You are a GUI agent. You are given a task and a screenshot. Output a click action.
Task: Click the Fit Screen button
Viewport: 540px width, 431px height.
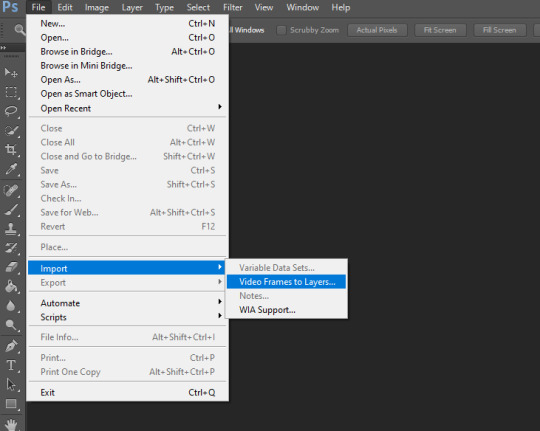[x=440, y=30]
